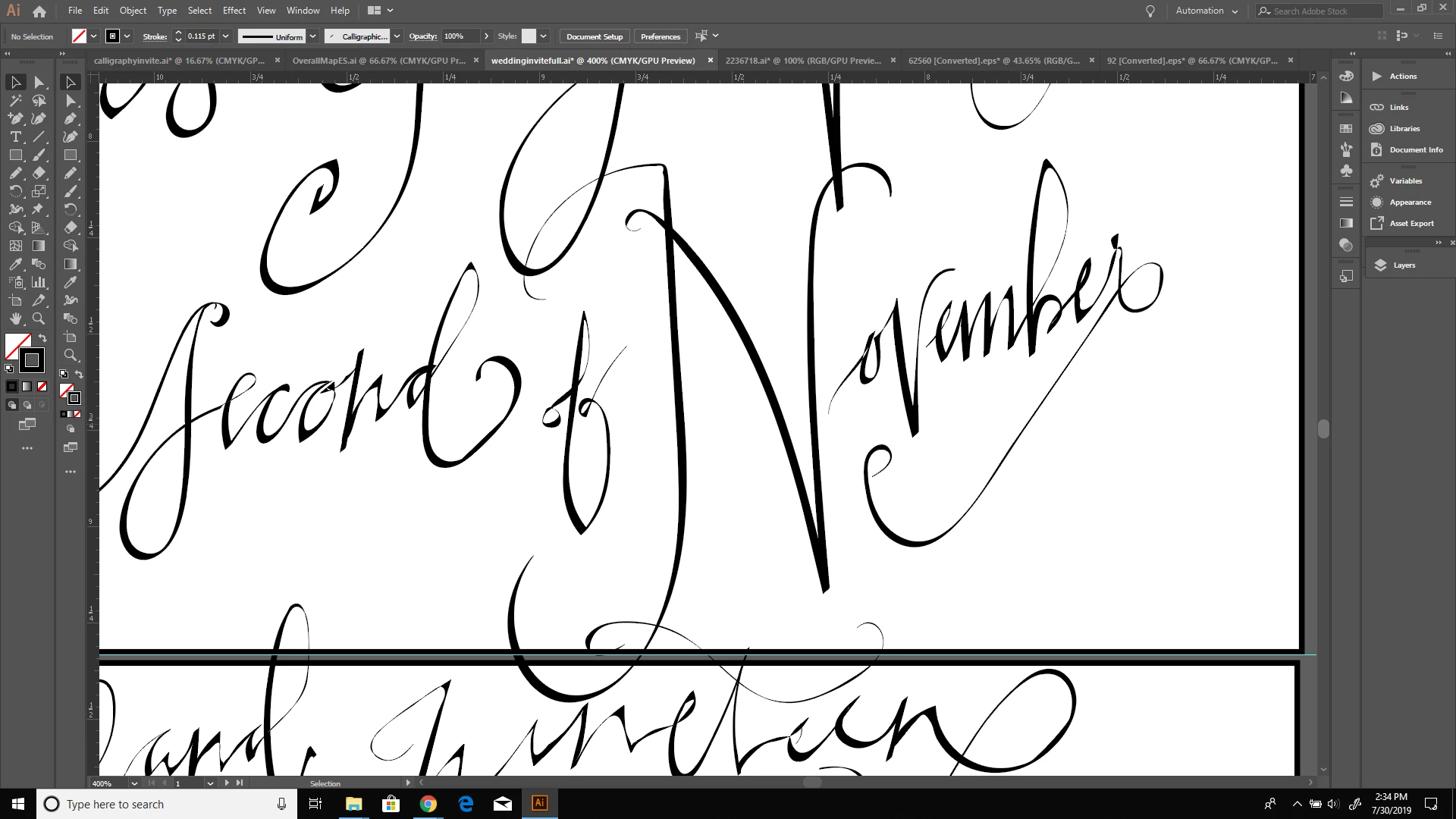Open the Layers panel
Image resolution: width=1456 pixels, height=819 pixels.
click(x=1404, y=265)
